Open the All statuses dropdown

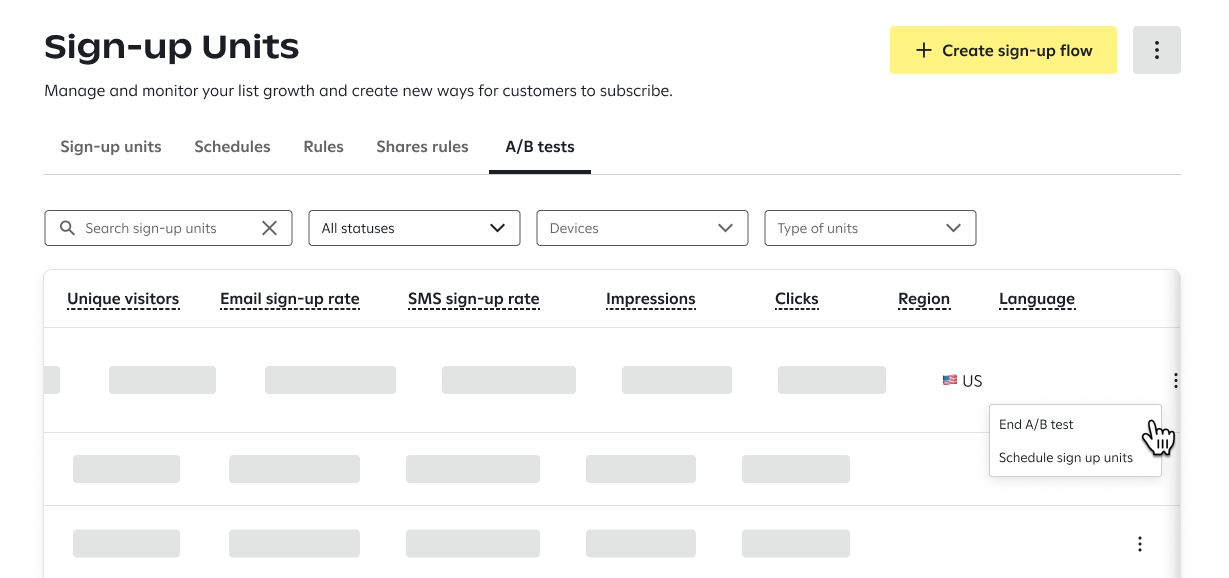414,228
